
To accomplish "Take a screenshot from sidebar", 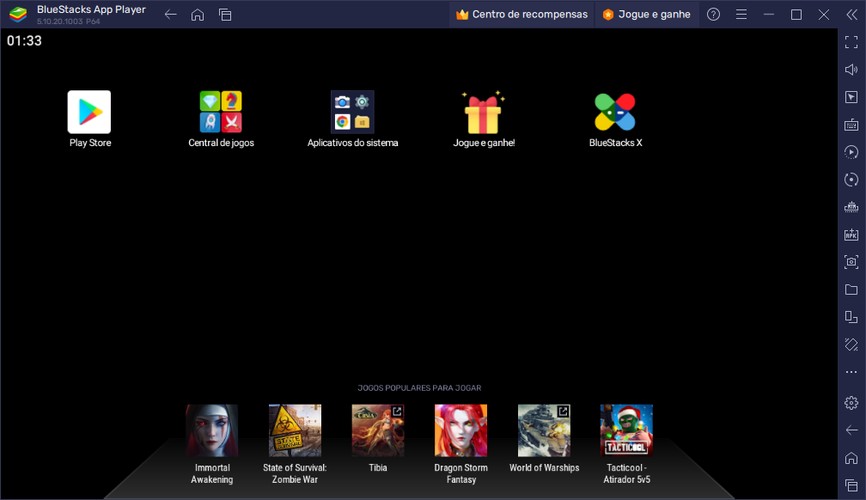I will [851, 262].
